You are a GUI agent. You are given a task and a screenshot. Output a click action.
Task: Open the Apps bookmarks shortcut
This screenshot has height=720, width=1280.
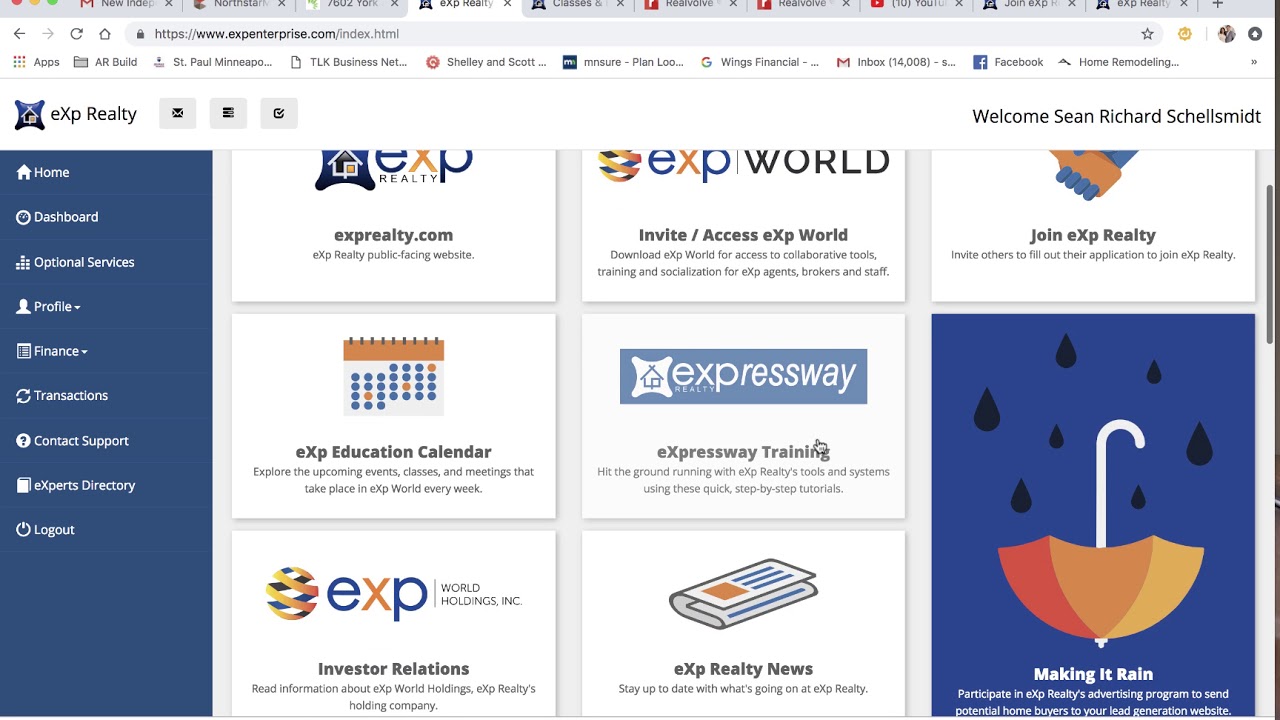[36, 62]
